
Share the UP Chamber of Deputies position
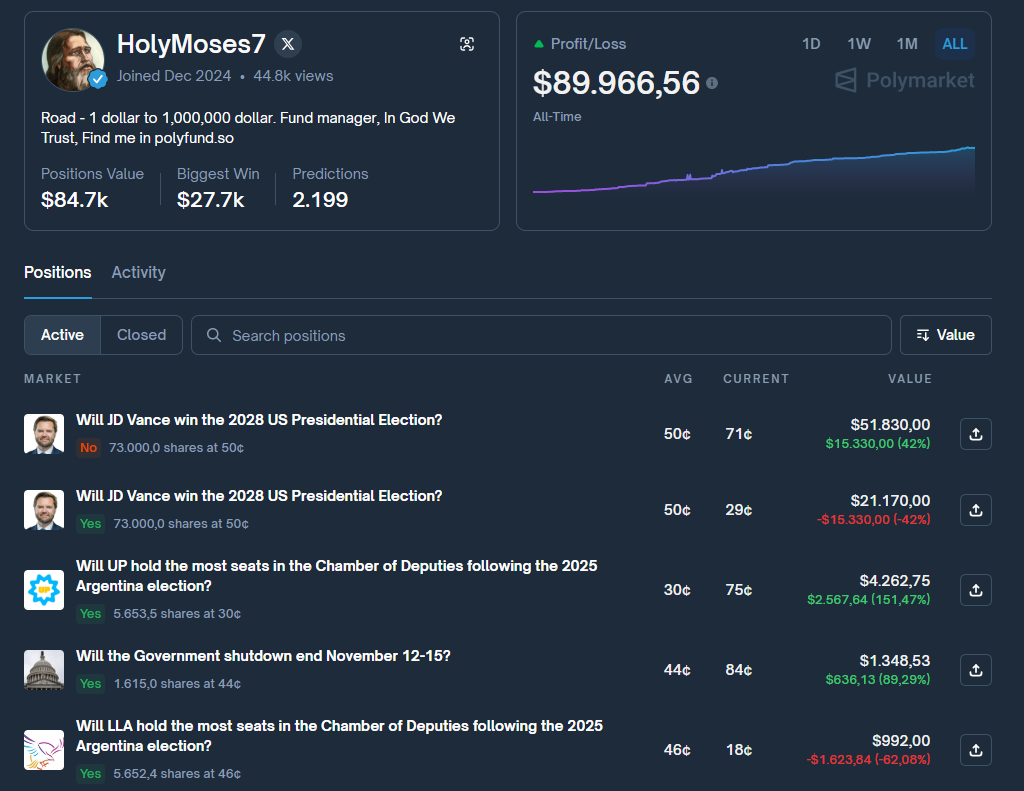pos(976,590)
